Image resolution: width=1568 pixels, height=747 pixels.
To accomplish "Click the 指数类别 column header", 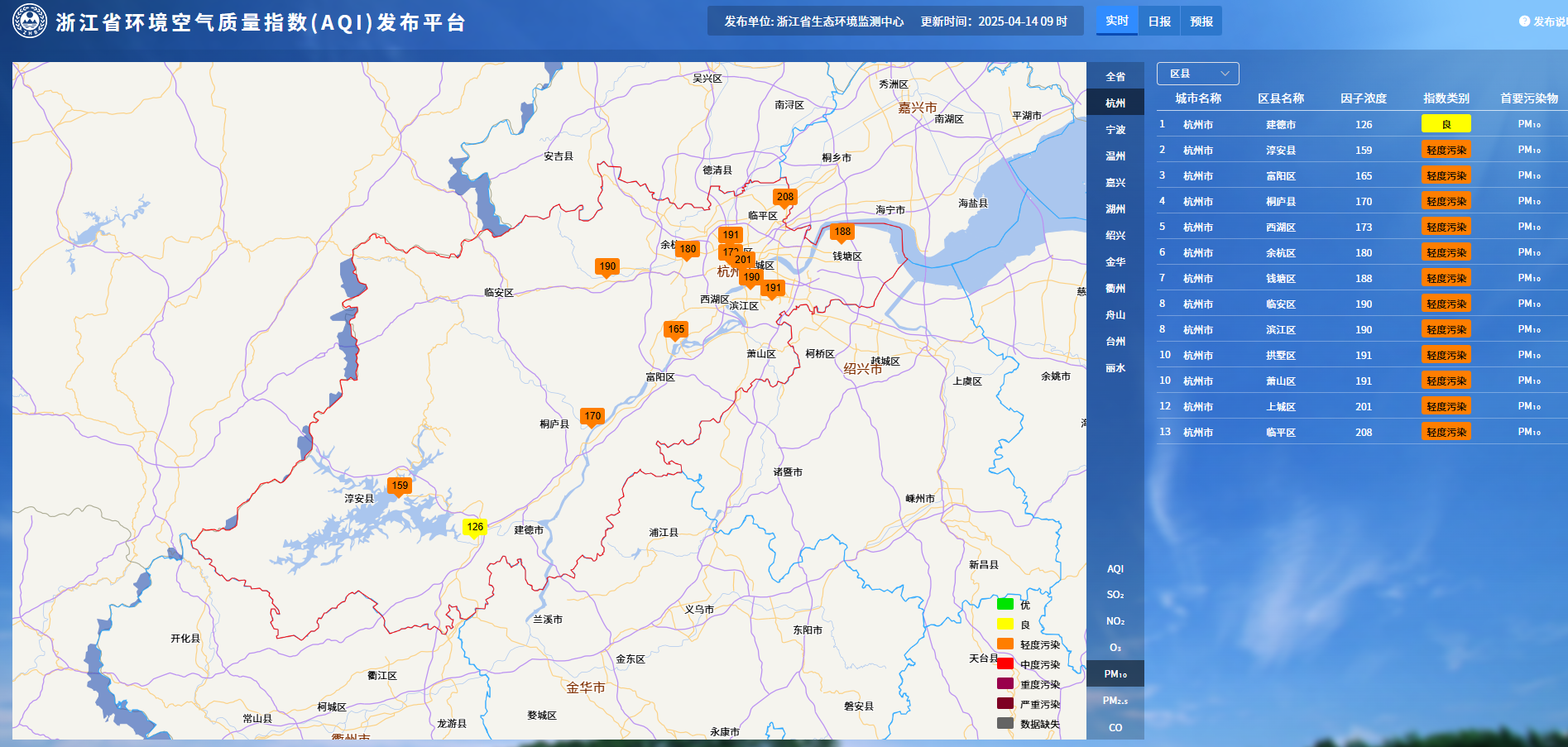I will [x=1446, y=98].
